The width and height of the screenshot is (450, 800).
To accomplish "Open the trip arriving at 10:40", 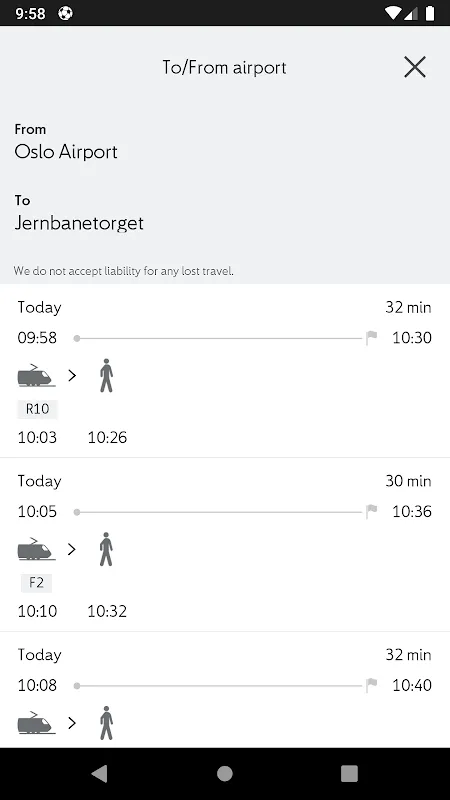I will (225, 690).
